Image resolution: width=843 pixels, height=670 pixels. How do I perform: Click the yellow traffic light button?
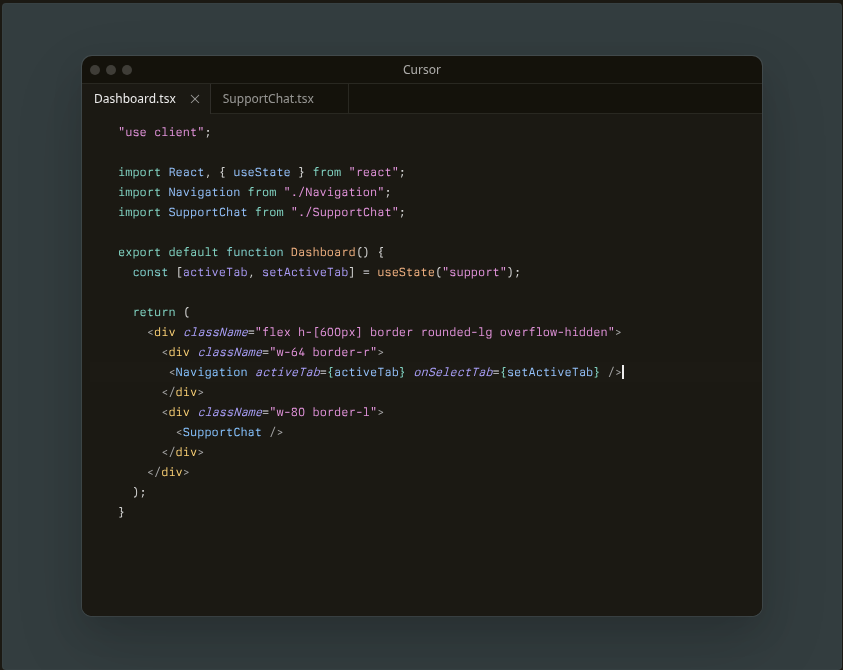[110, 69]
